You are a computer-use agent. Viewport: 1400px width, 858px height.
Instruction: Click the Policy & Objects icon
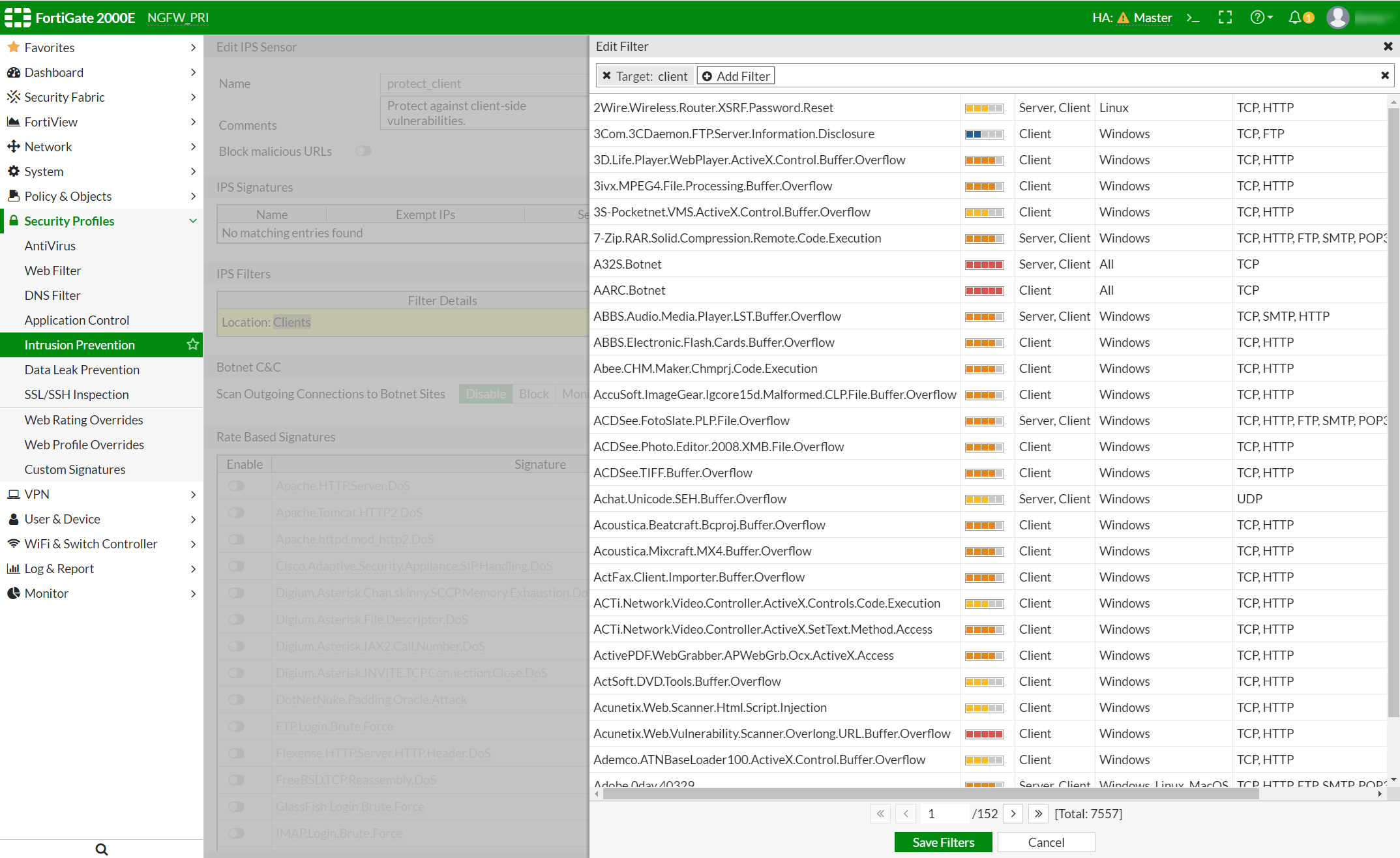coord(13,196)
